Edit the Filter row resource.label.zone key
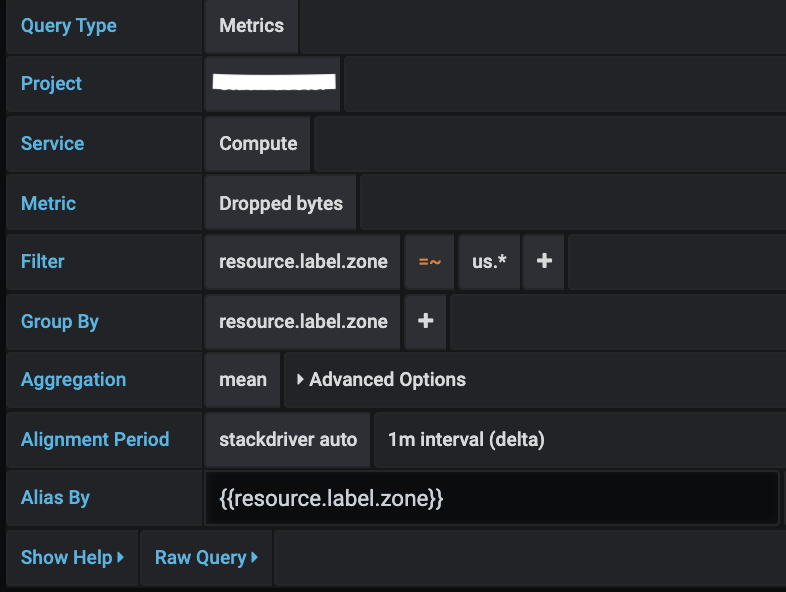Image resolution: width=786 pixels, height=592 pixels. coord(303,262)
